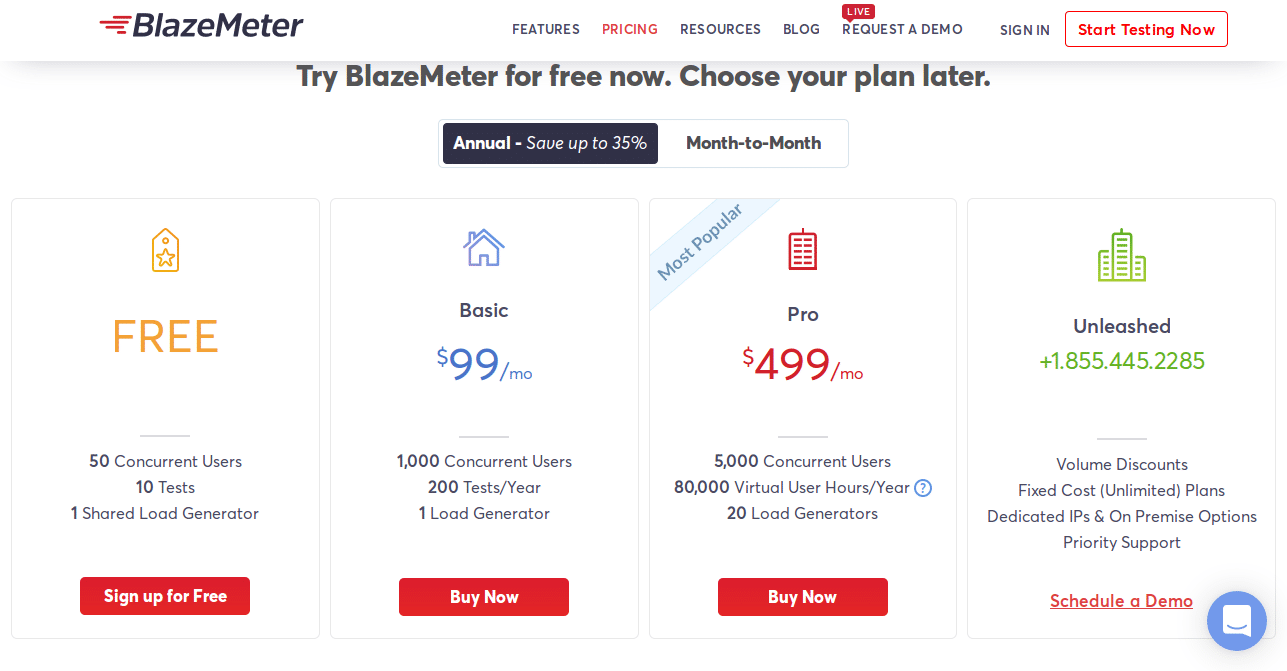The width and height of the screenshot is (1287, 671).
Task: Click the Sign In link
Action: [1024, 30]
